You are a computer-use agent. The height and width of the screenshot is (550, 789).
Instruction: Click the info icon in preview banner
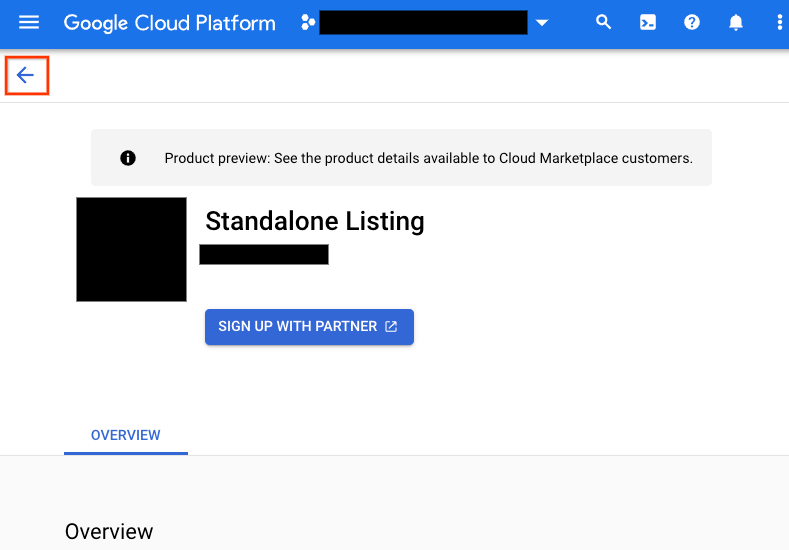(x=128, y=158)
